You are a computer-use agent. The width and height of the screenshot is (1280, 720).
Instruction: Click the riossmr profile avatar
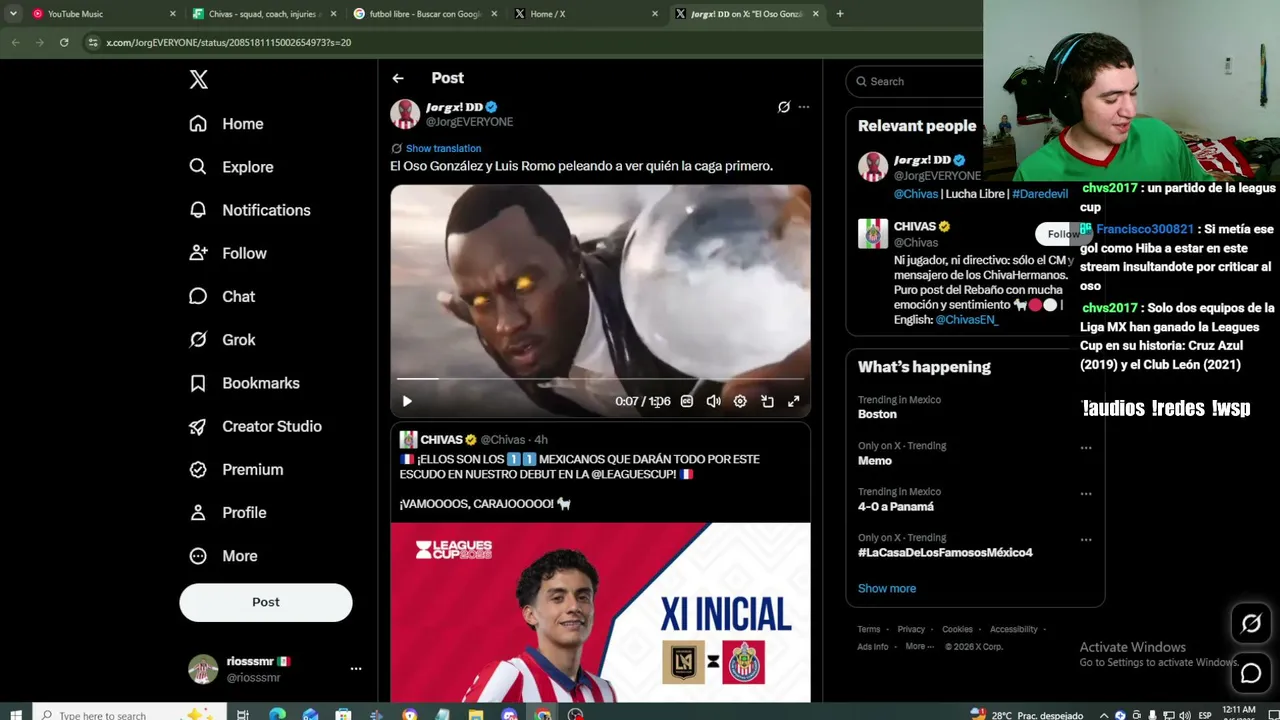[x=203, y=669]
